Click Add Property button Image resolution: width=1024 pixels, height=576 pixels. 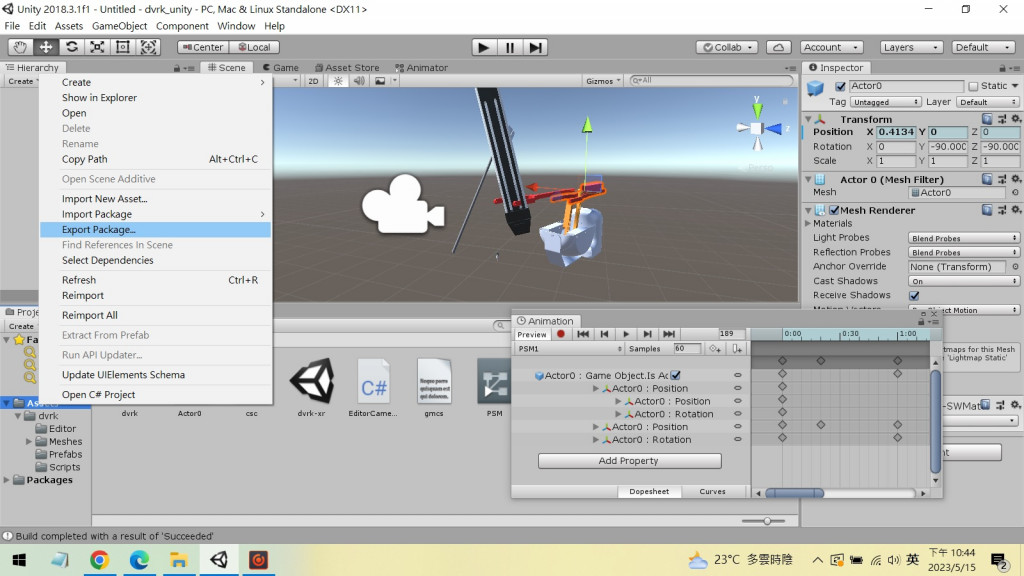[x=630, y=460]
